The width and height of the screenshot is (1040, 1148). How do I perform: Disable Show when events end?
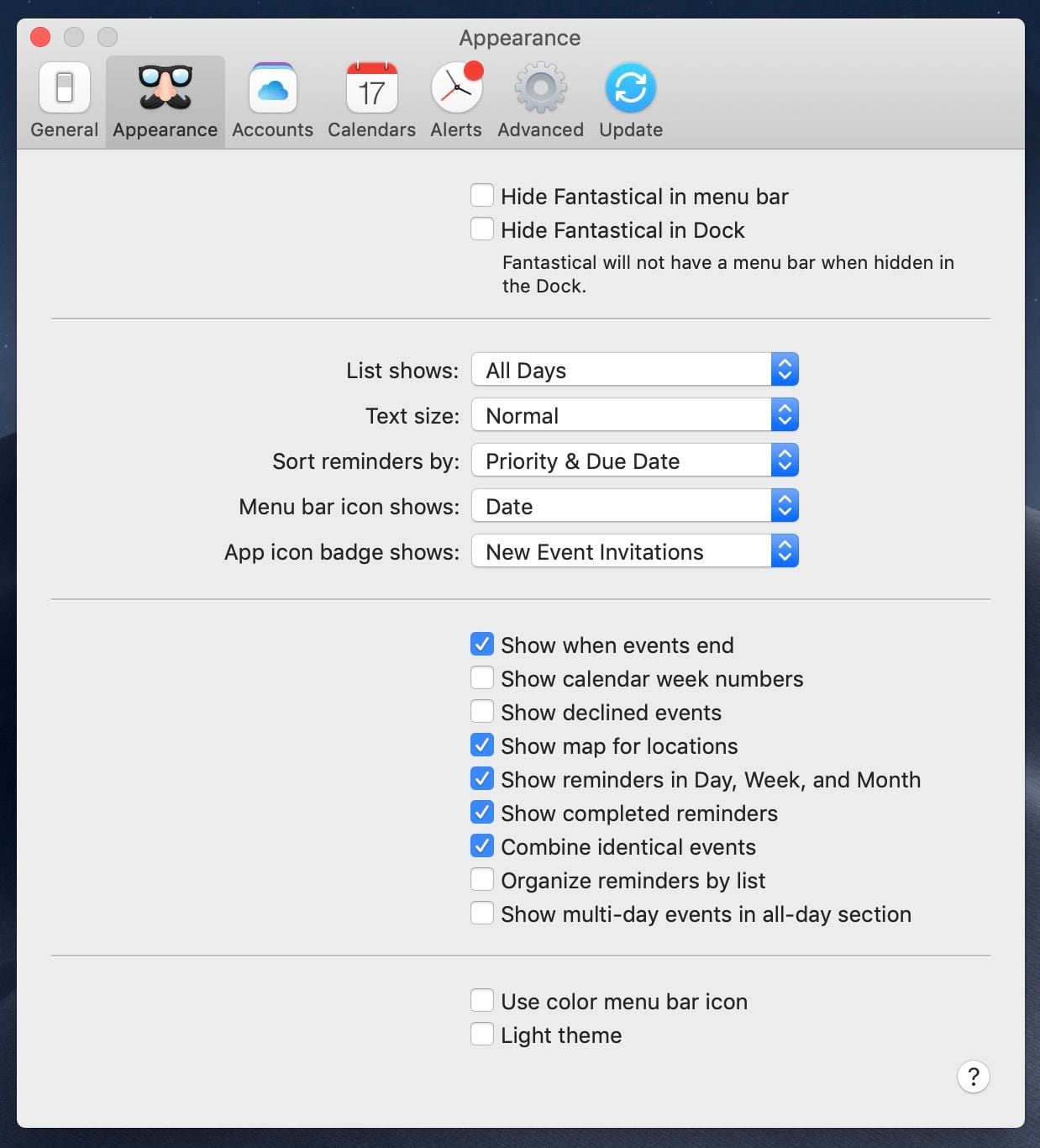[x=482, y=645]
